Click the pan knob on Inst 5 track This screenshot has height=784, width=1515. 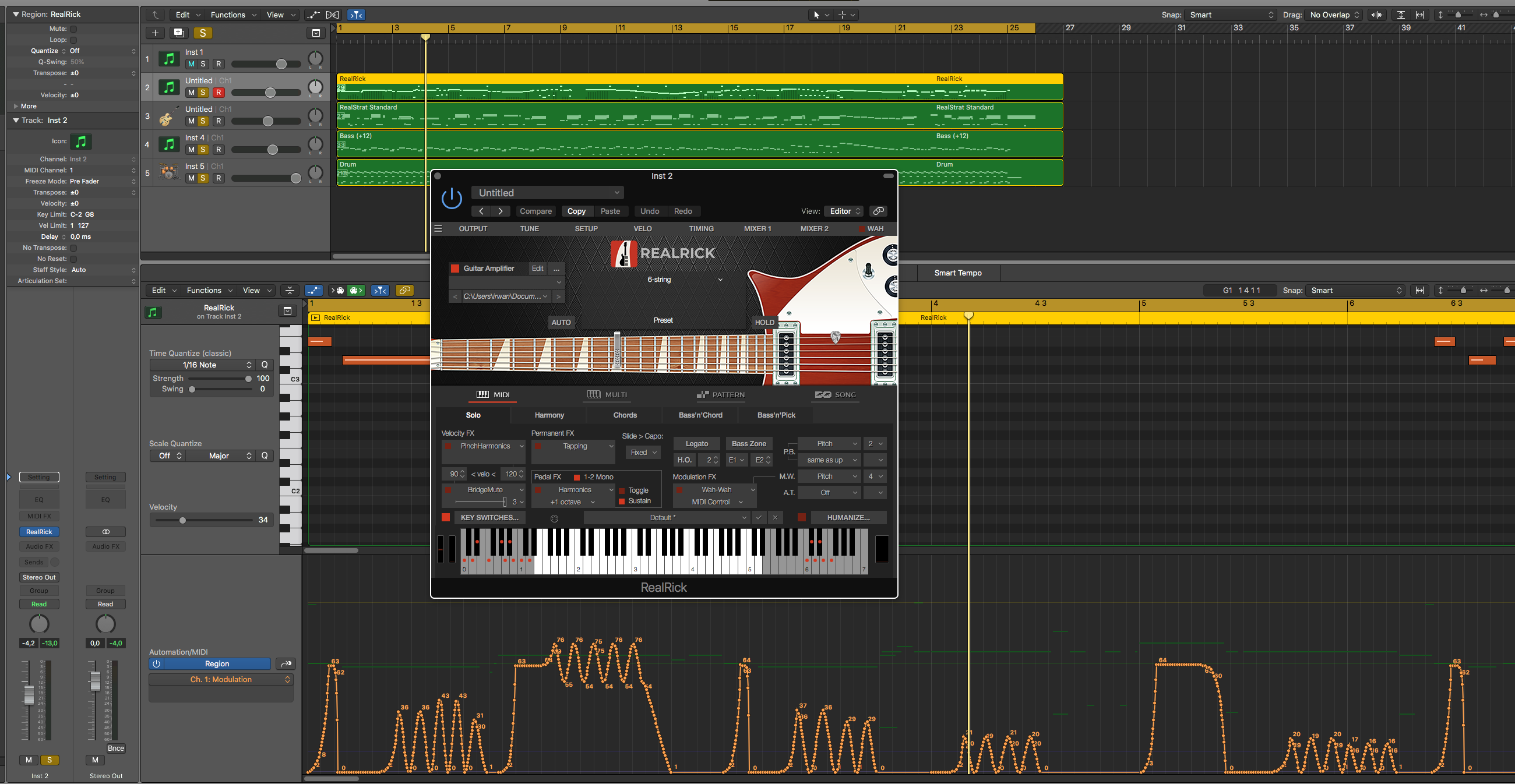pos(315,173)
